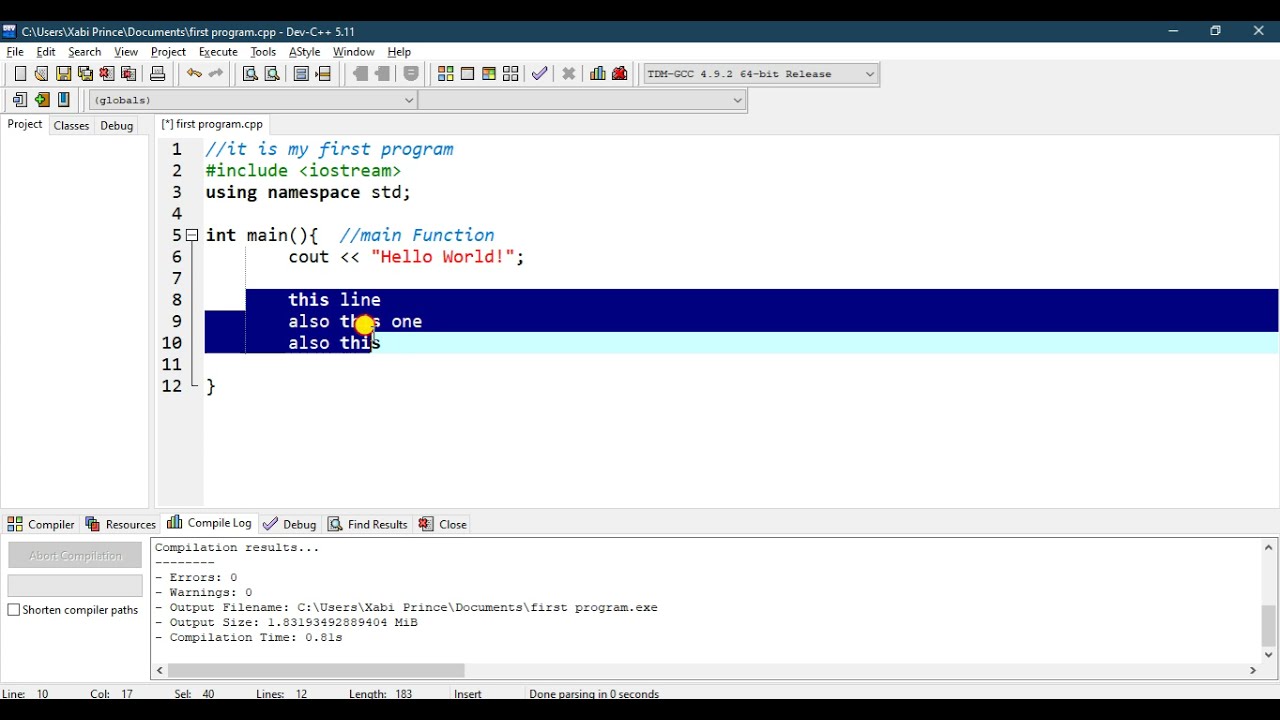Collapse the main function fold marker
Screen dimensions: 1280x720
coord(192,235)
